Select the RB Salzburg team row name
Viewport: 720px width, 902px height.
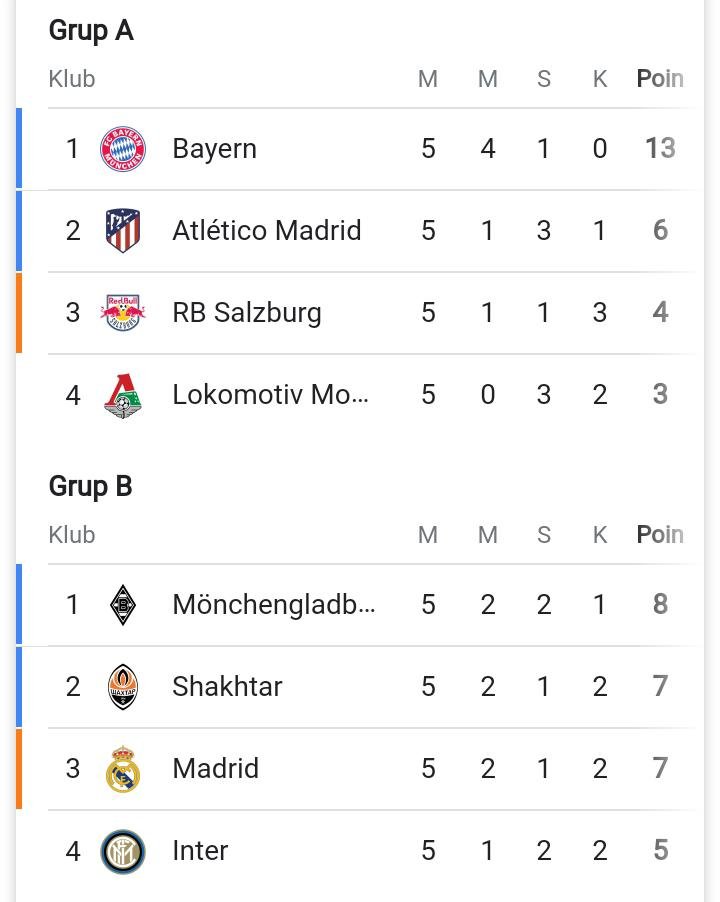[247, 313]
